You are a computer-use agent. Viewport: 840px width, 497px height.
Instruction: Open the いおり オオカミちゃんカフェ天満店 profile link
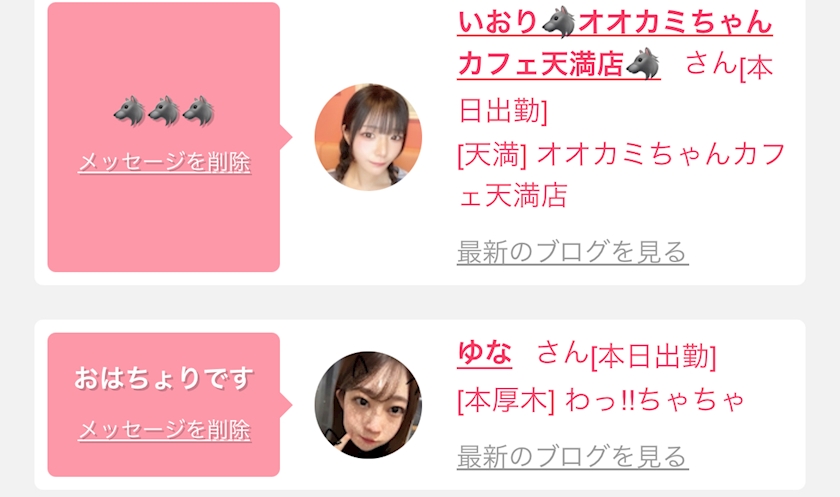coord(614,43)
